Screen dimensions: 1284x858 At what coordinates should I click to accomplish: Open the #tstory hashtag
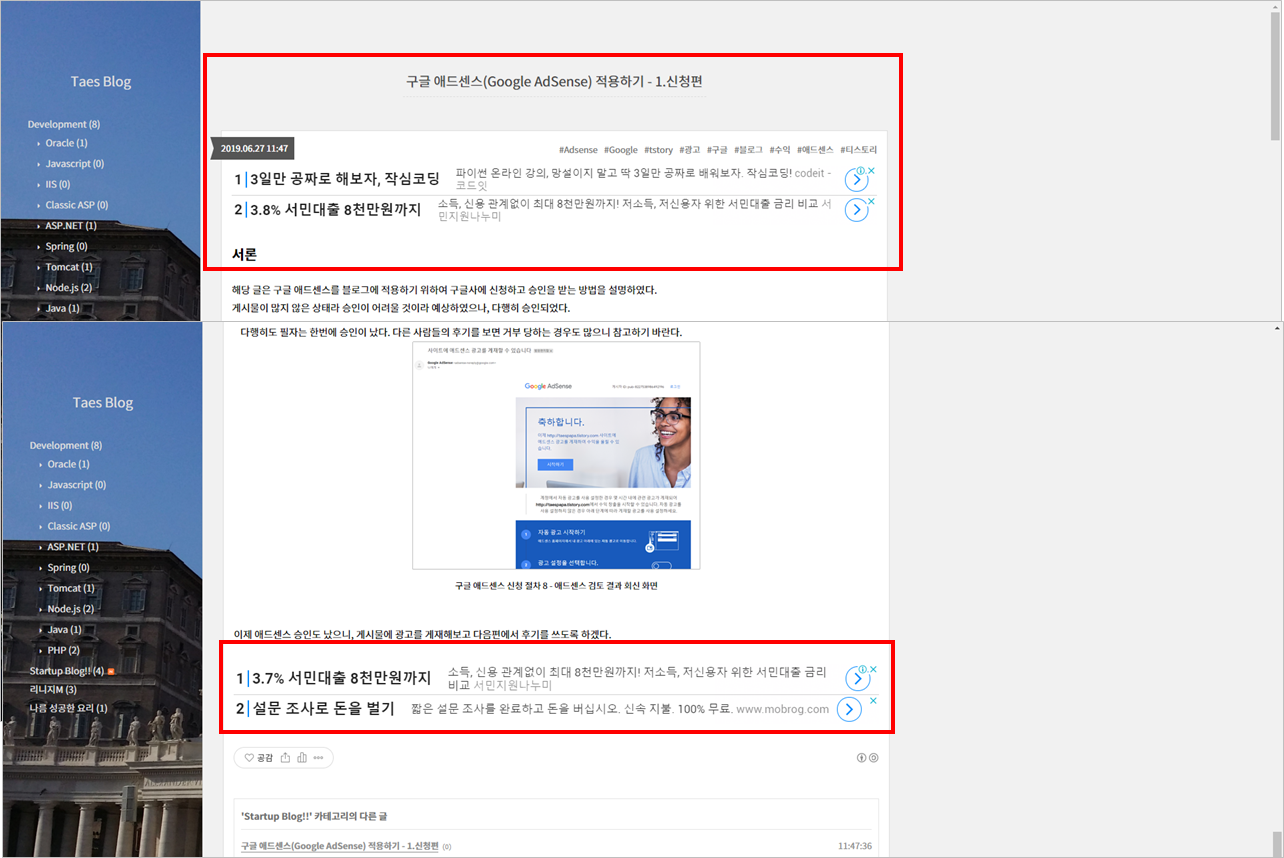(x=659, y=150)
